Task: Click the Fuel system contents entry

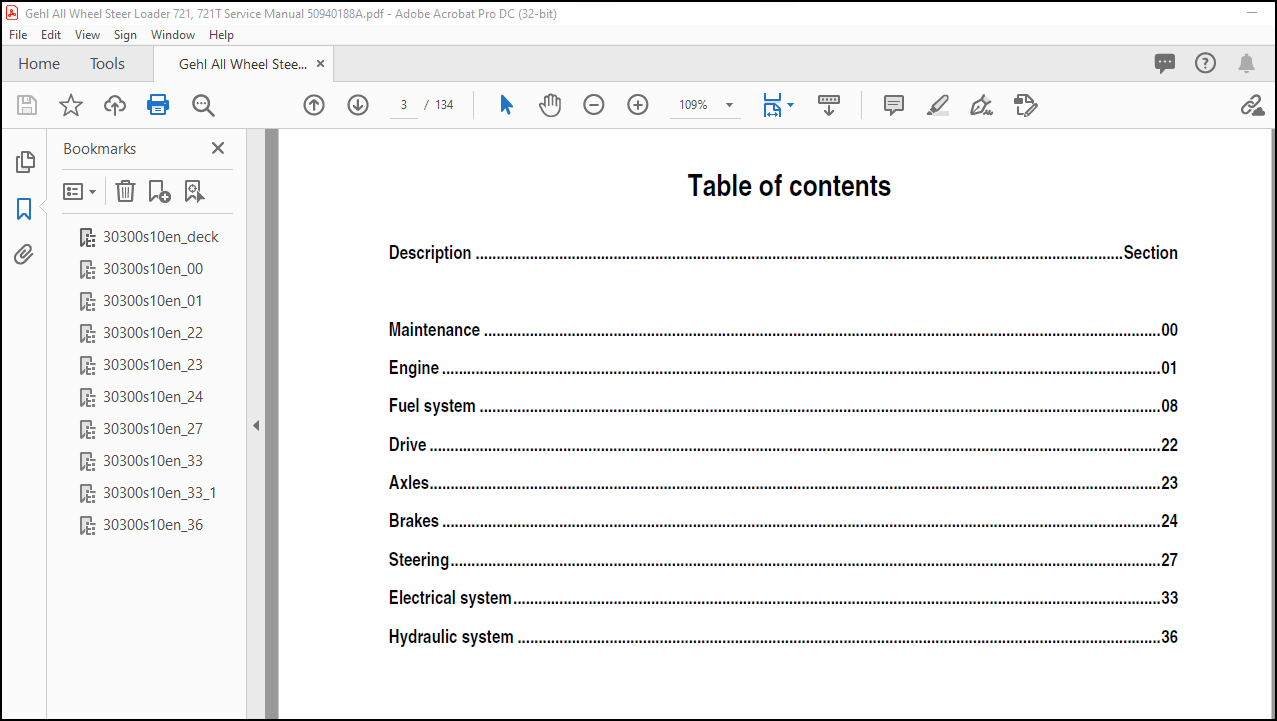Action: pos(783,406)
